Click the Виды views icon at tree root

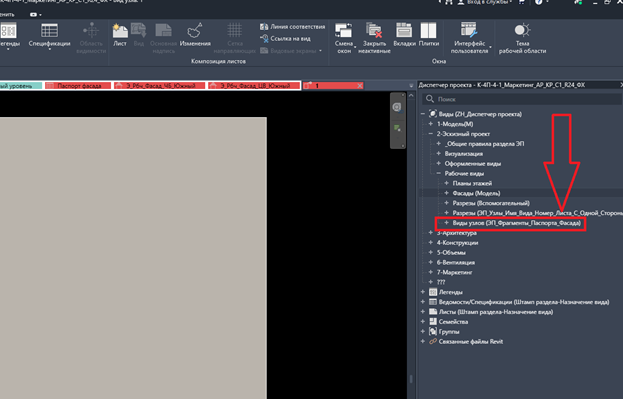coord(433,114)
